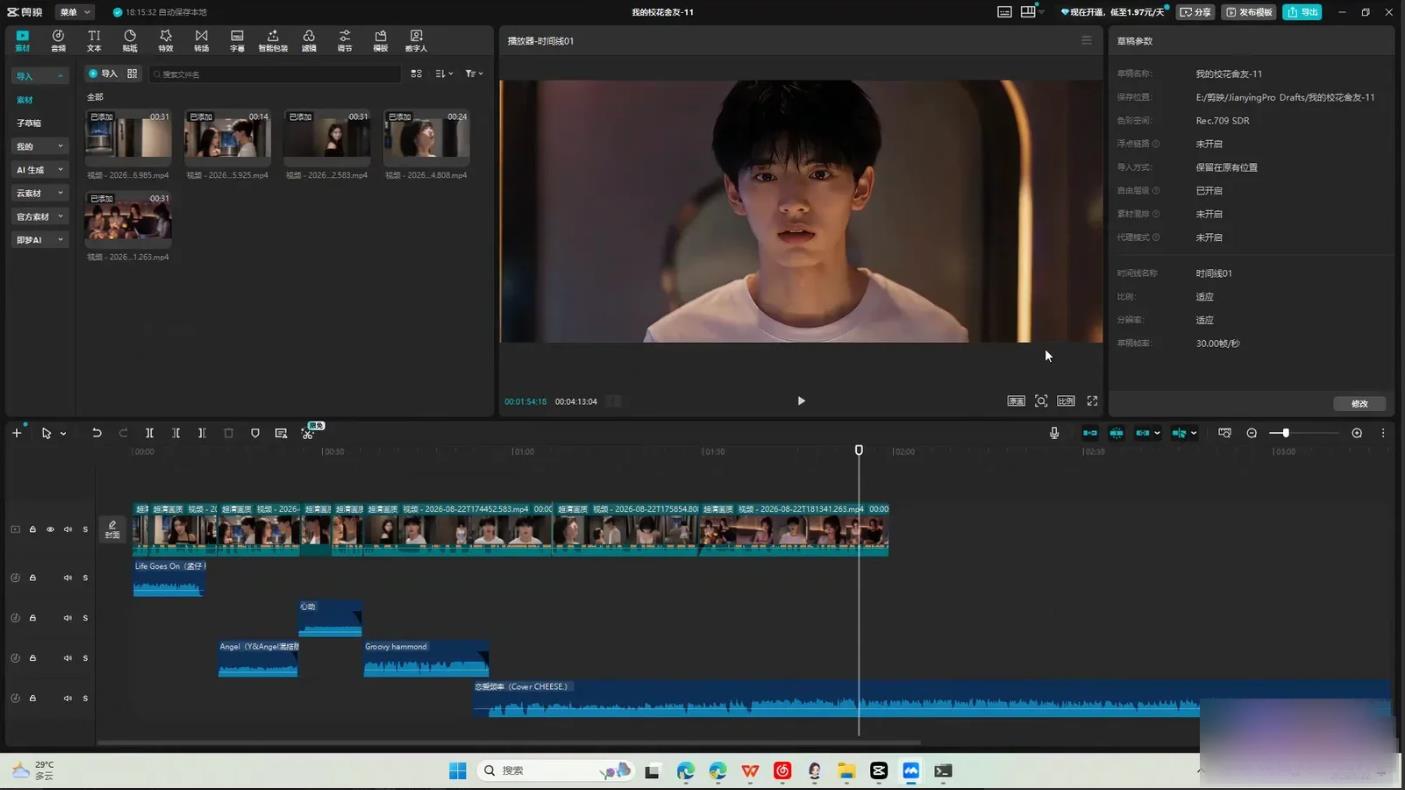1405x790 pixels.
Task: Click the timeline zoom-out minus icon
Action: pyautogui.click(x=1252, y=433)
